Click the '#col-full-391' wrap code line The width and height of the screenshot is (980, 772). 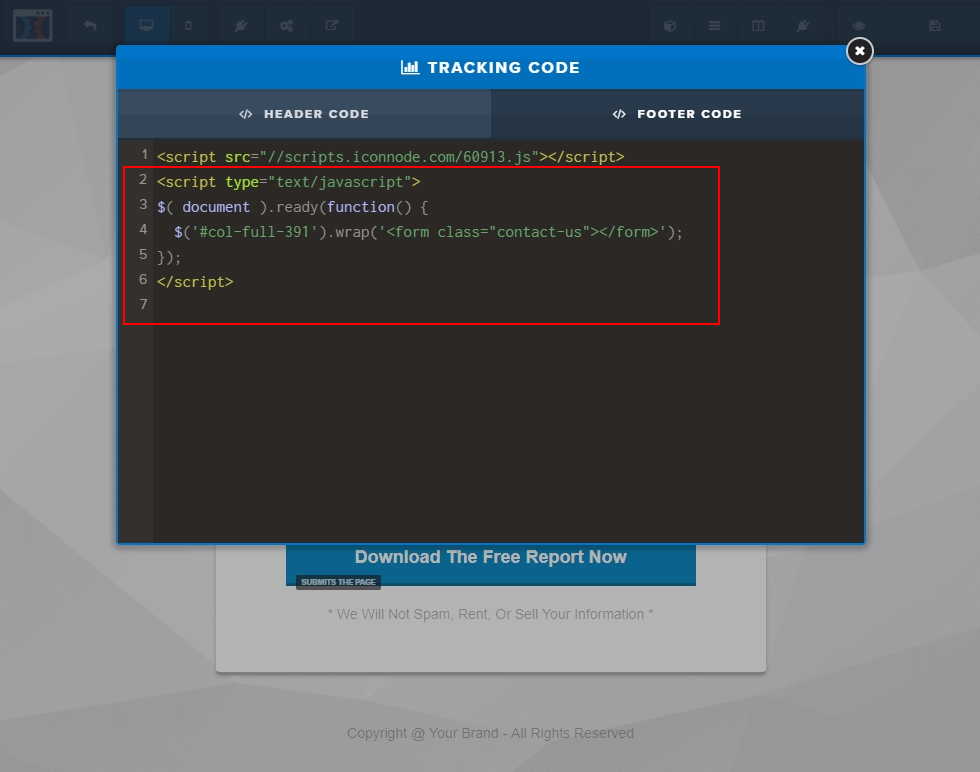click(428, 232)
